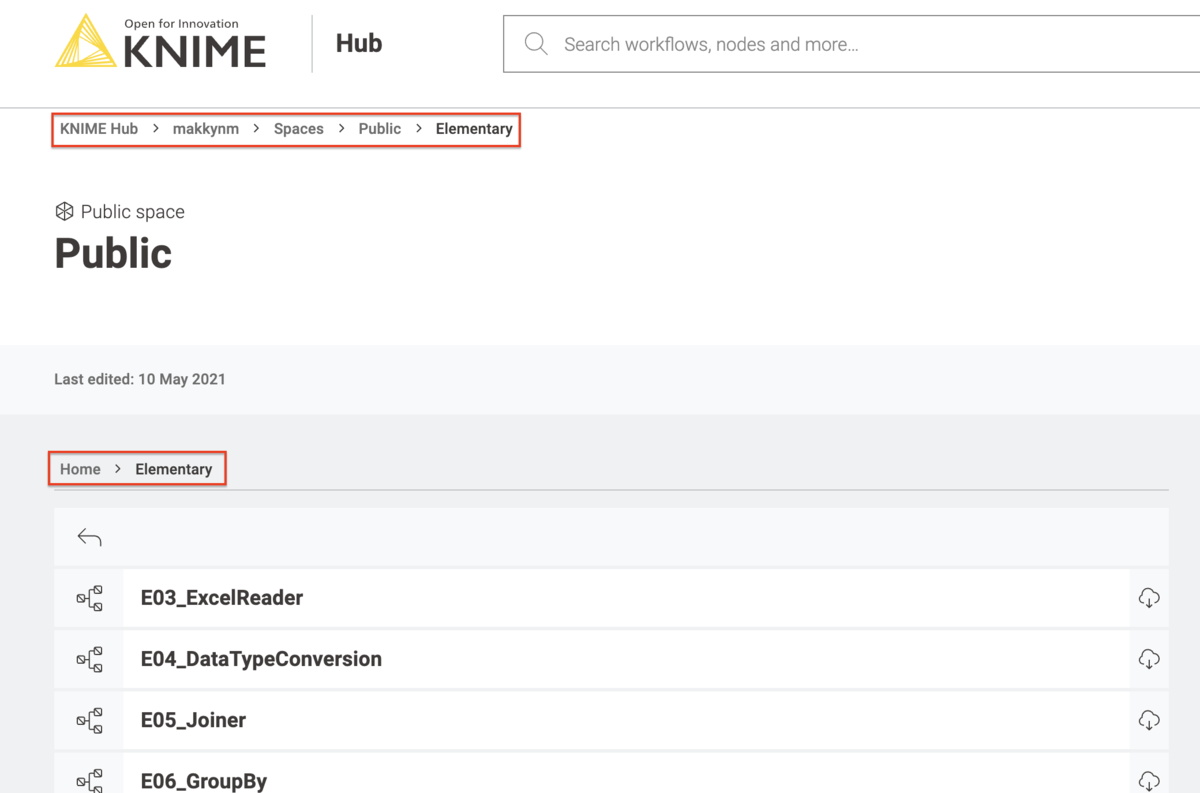The width and height of the screenshot is (1200, 793).
Task: Click the workflow icon beside E03_ExcelReader
Action: point(88,597)
